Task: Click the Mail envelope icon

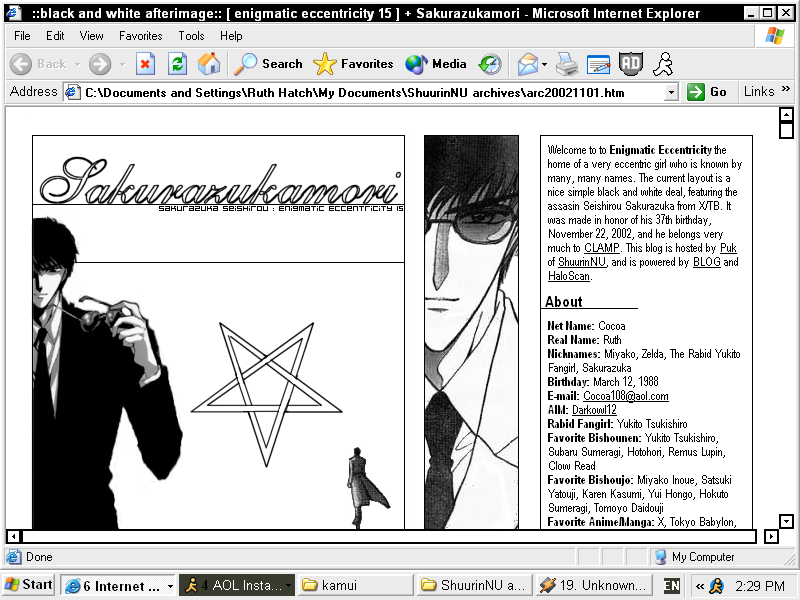Action: (528, 65)
